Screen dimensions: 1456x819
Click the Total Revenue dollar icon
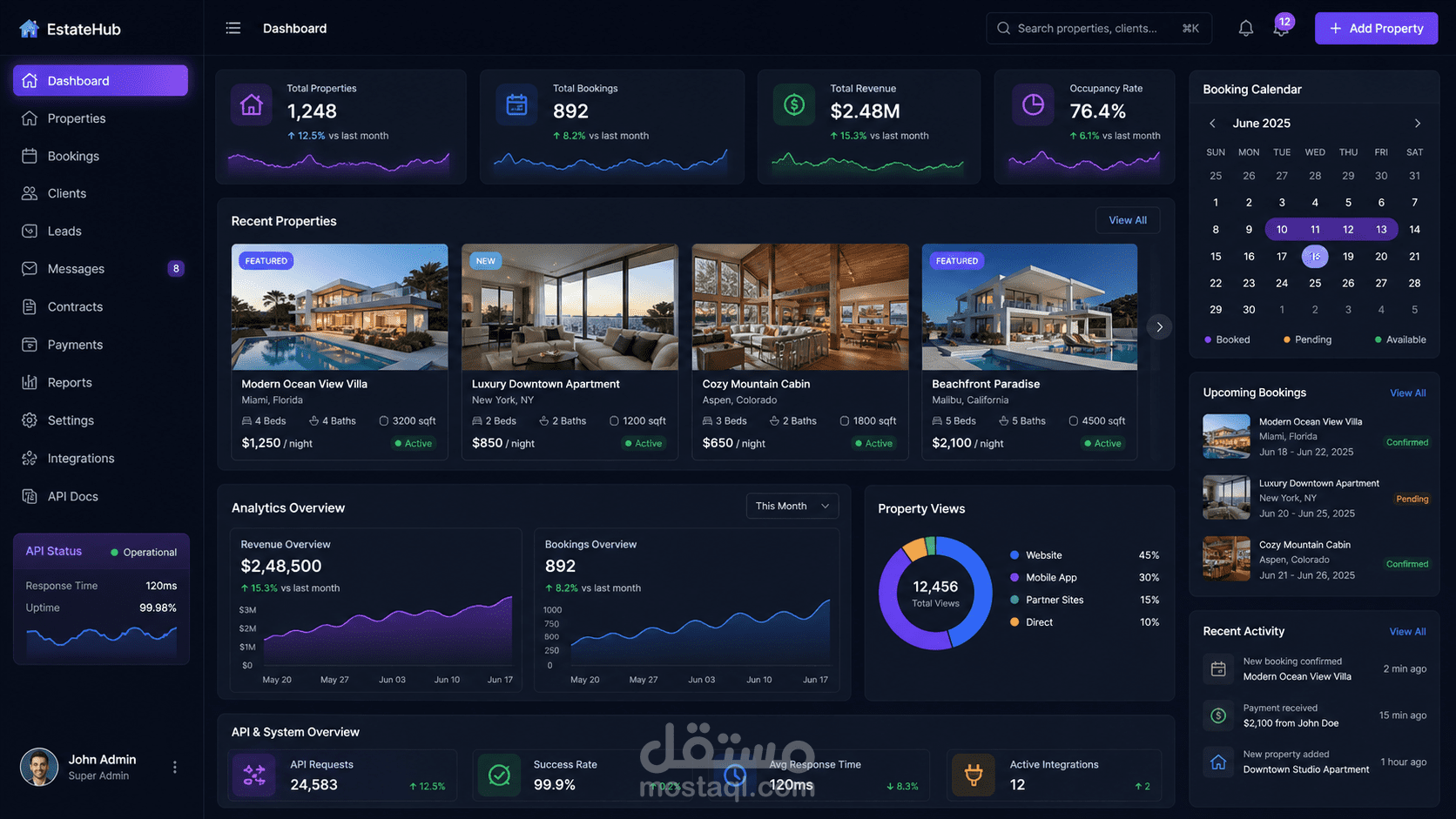(794, 105)
